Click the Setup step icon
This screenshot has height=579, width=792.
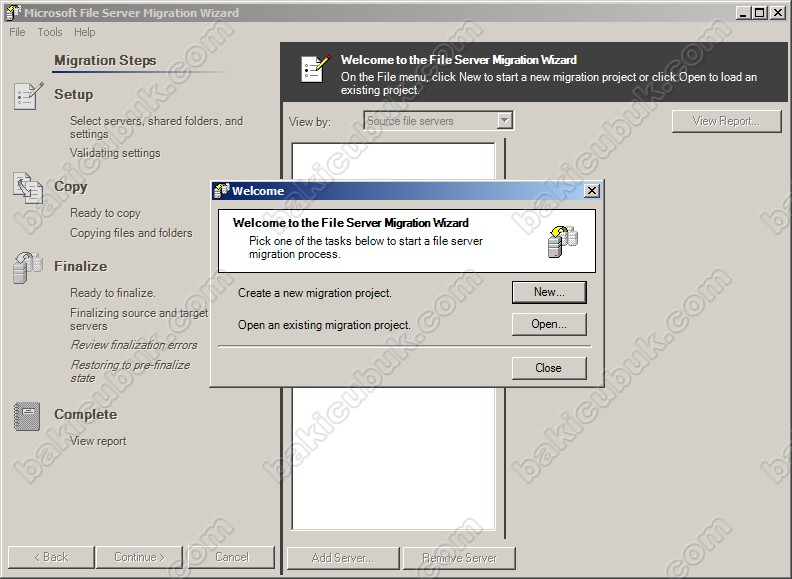(x=28, y=96)
